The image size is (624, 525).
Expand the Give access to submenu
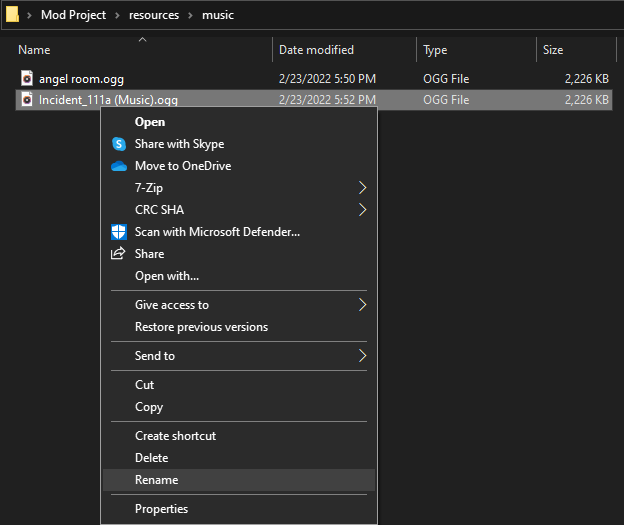(x=362, y=305)
